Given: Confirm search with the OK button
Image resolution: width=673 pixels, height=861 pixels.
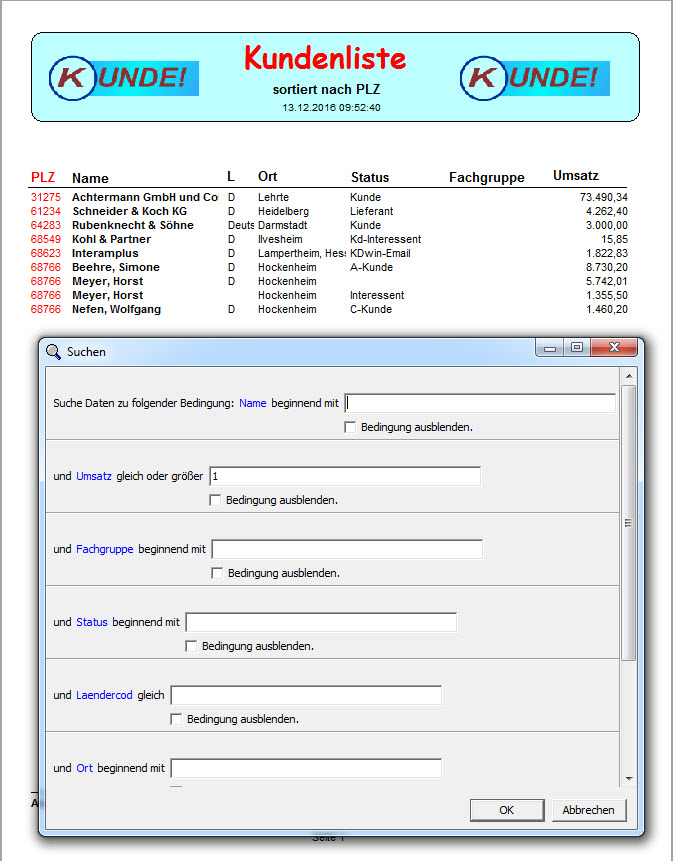Looking at the screenshot, I should pos(507,810).
